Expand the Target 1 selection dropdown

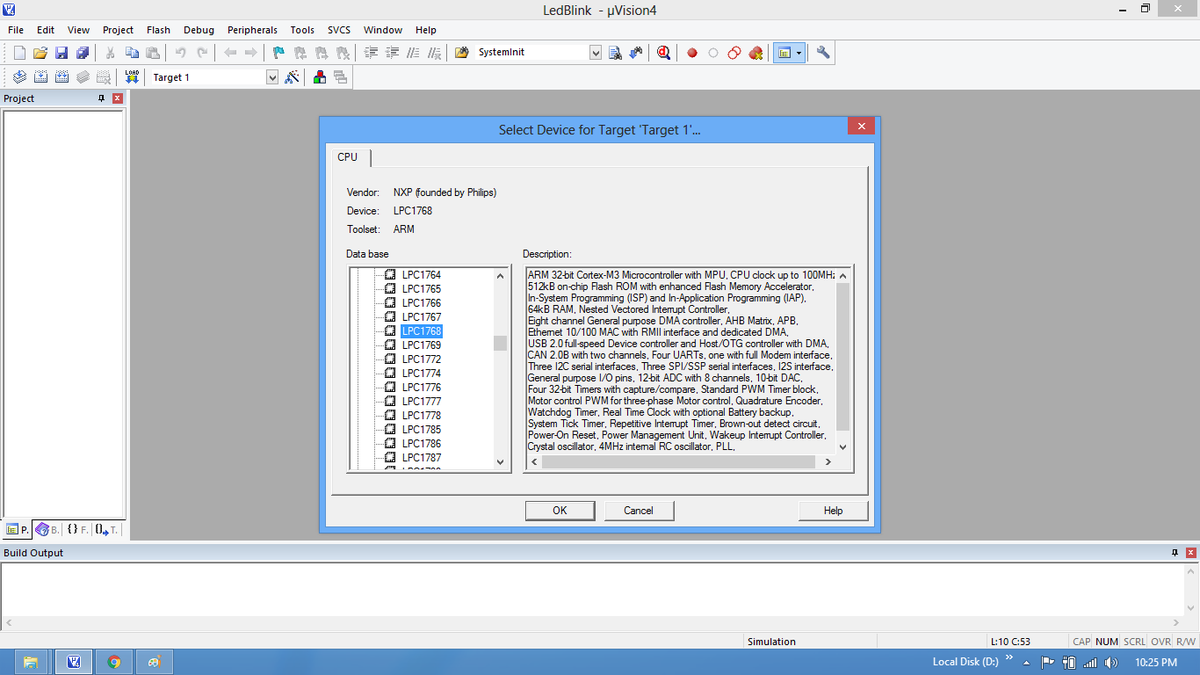(x=273, y=77)
